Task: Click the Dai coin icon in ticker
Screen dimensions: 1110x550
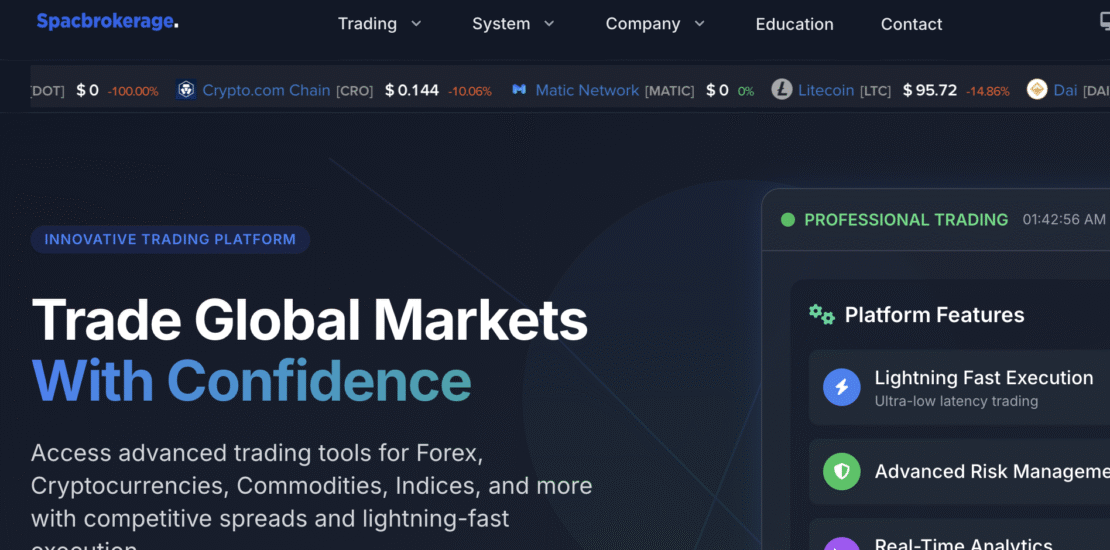Action: pyautogui.click(x=1037, y=90)
